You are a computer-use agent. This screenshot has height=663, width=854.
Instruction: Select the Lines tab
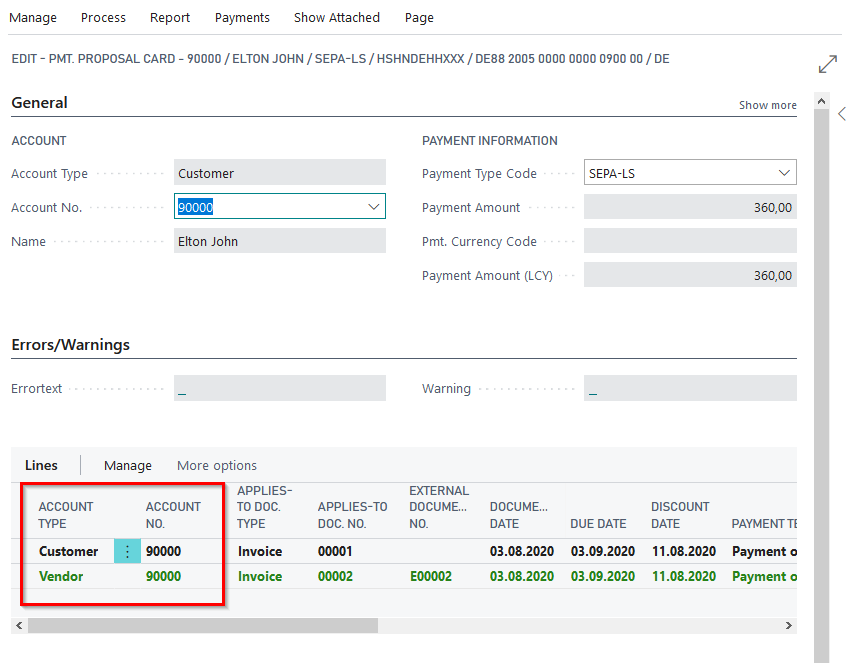coord(41,465)
